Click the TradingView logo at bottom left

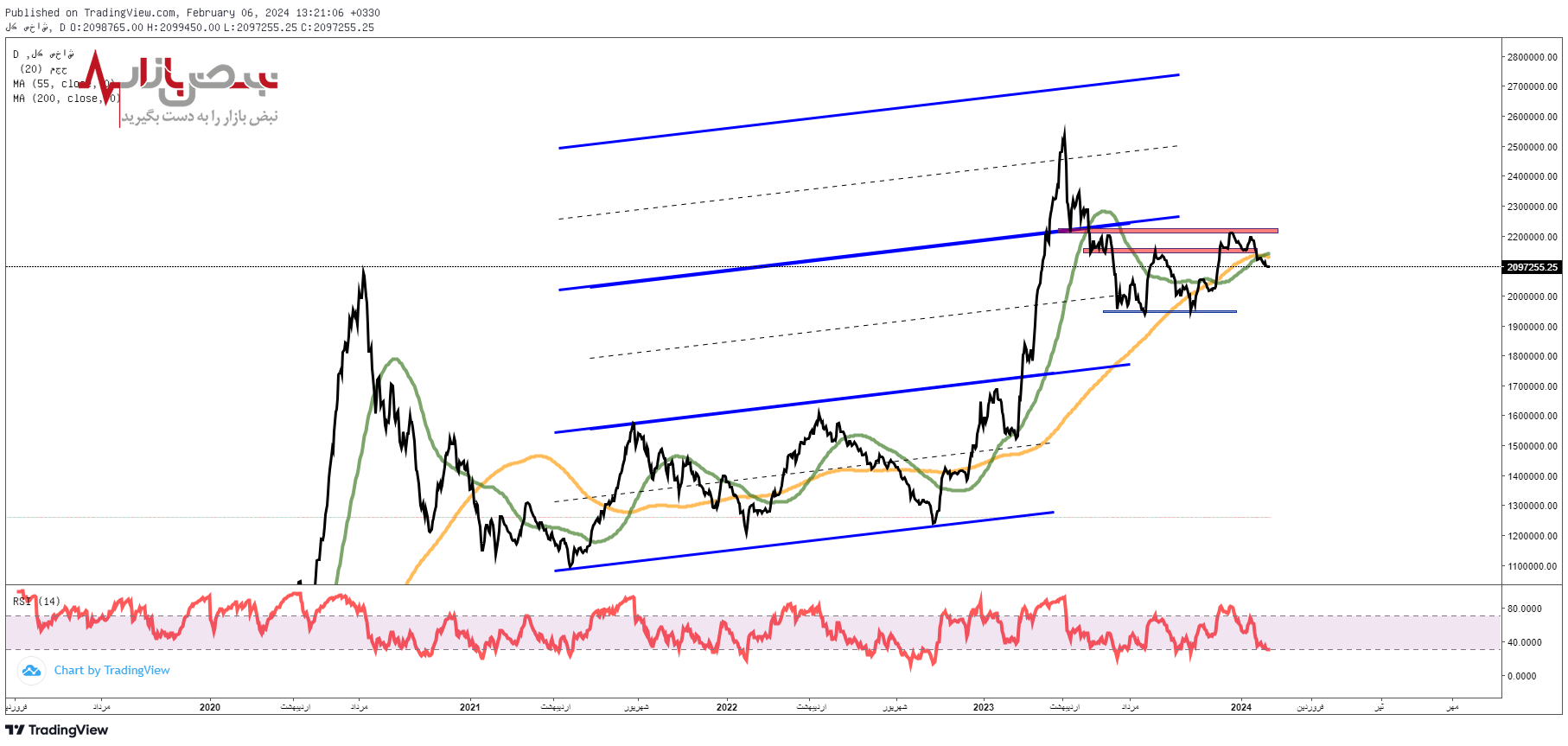pyautogui.click(x=57, y=730)
